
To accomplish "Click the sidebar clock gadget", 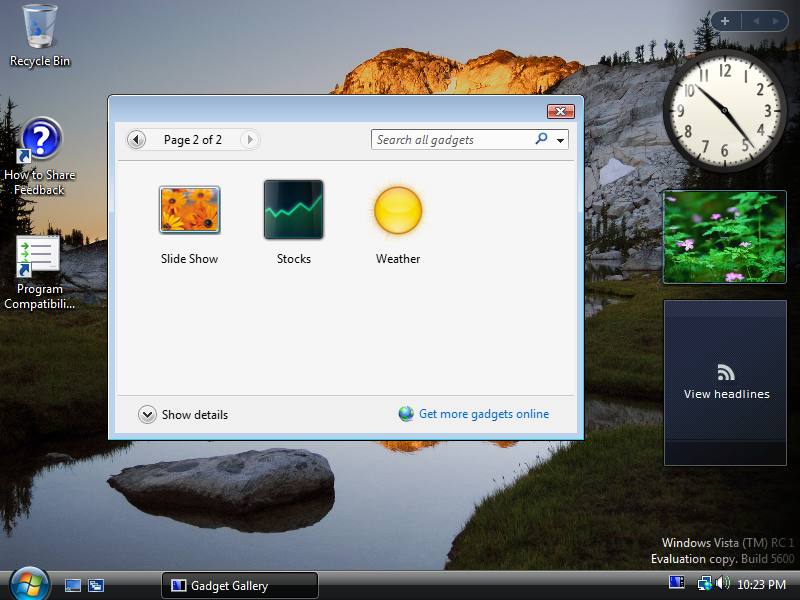I will [x=724, y=110].
